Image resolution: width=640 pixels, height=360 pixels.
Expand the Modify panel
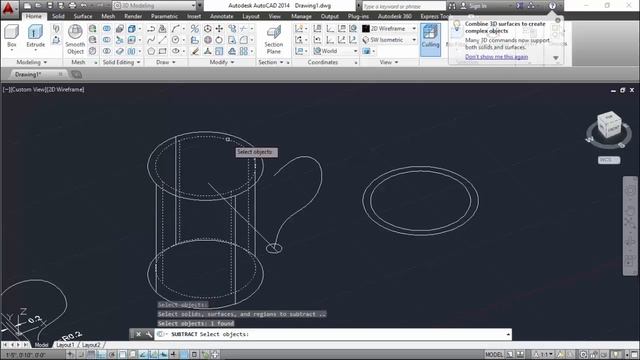tap(222, 62)
